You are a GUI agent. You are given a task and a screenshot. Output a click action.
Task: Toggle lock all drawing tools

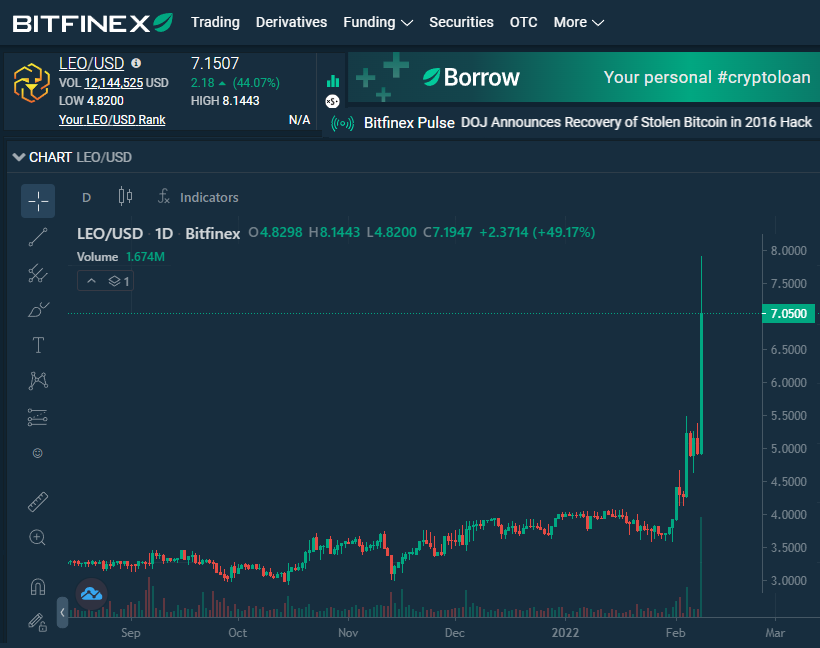(38, 622)
